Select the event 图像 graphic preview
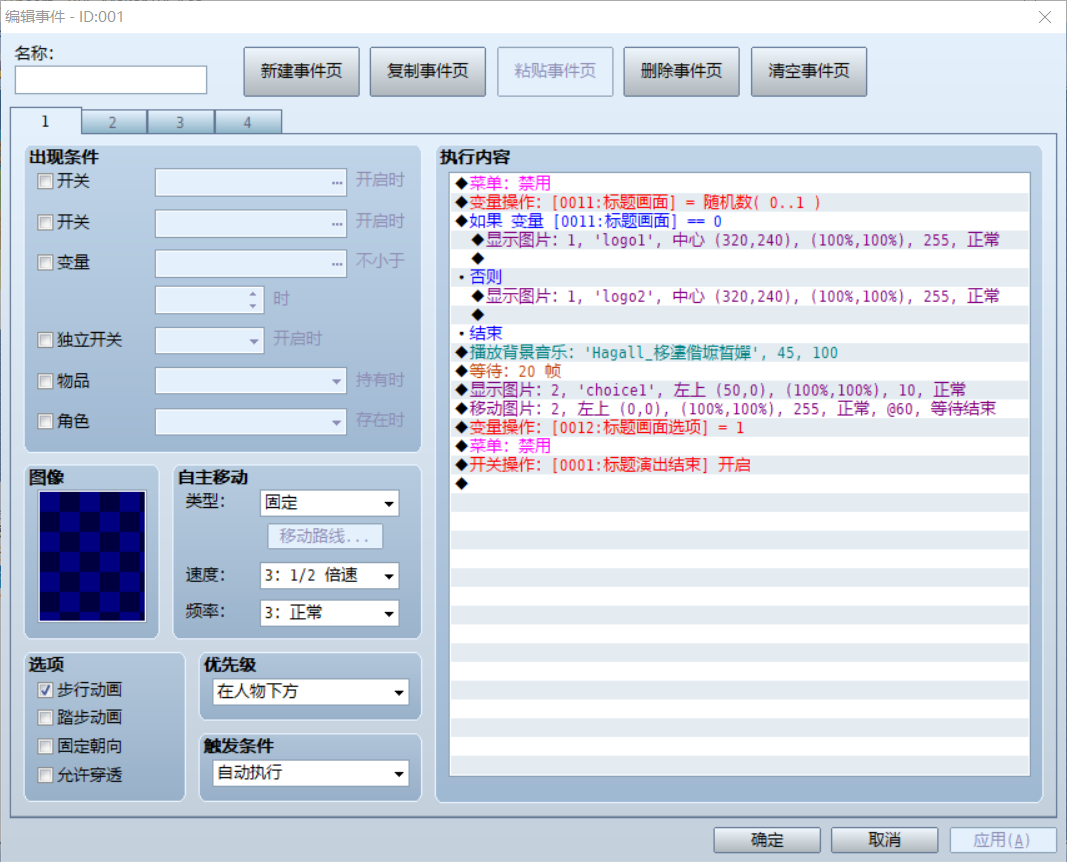1067x862 pixels. coord(92,557)
